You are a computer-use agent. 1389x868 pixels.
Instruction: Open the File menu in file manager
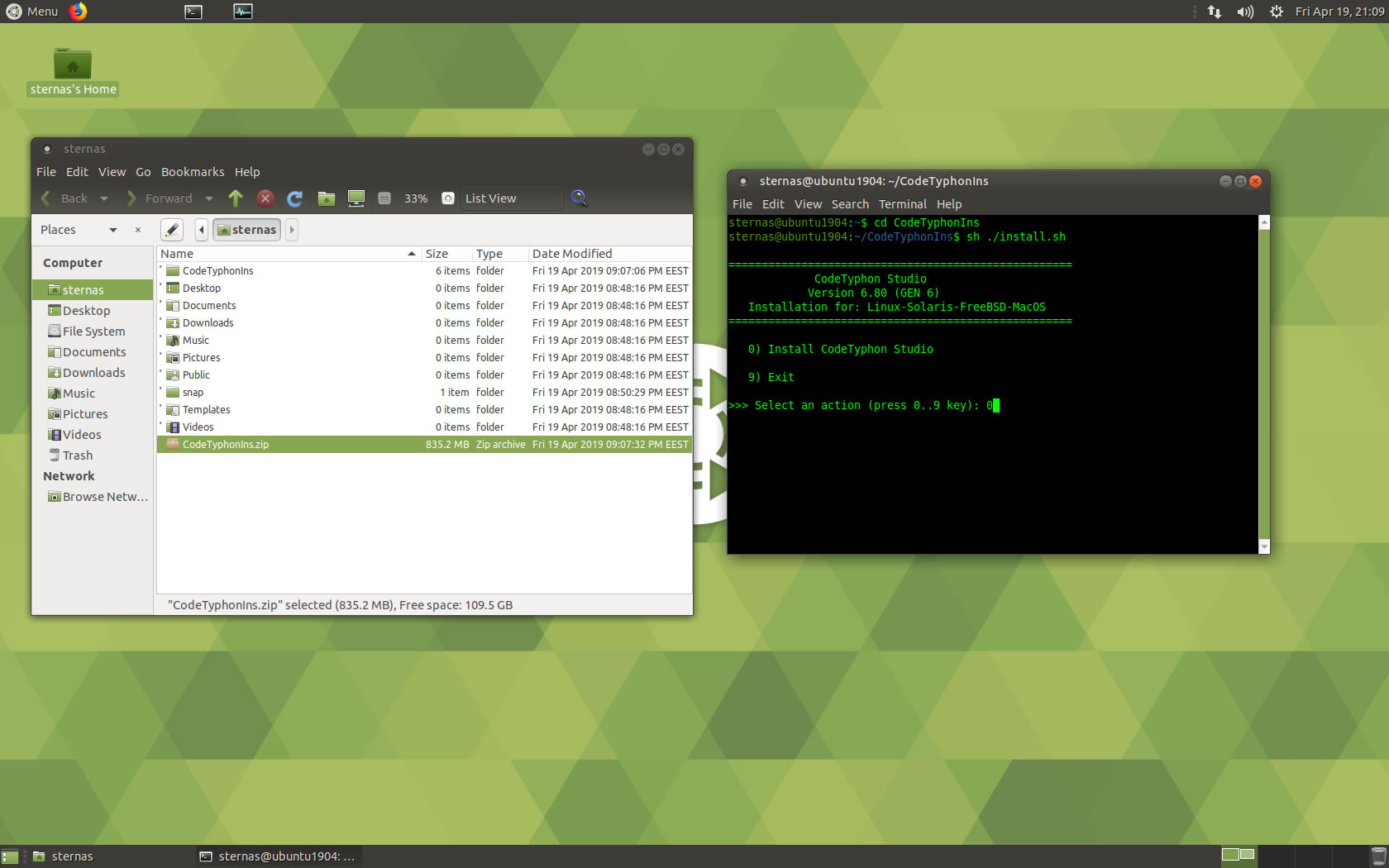[x=46, y=172]
